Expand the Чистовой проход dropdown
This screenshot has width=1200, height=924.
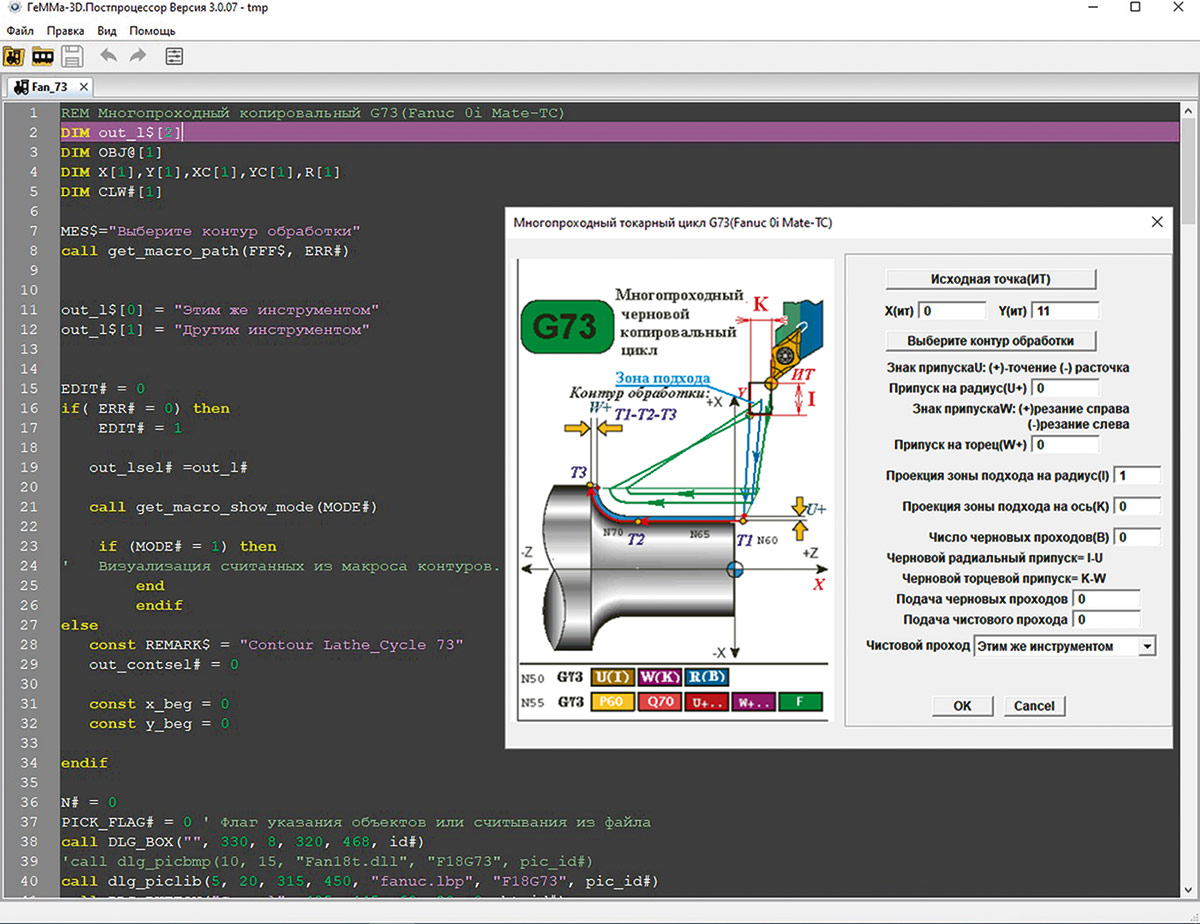[1146, 647]
